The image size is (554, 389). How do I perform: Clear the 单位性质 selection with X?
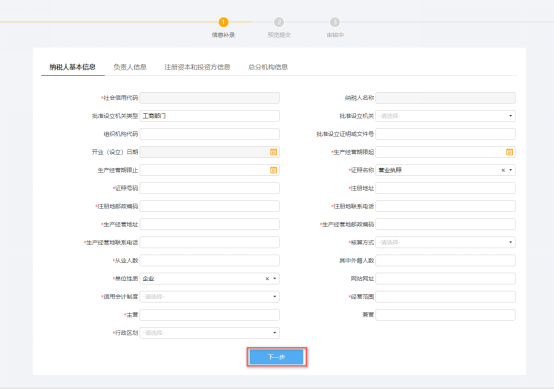click(267, 279)
